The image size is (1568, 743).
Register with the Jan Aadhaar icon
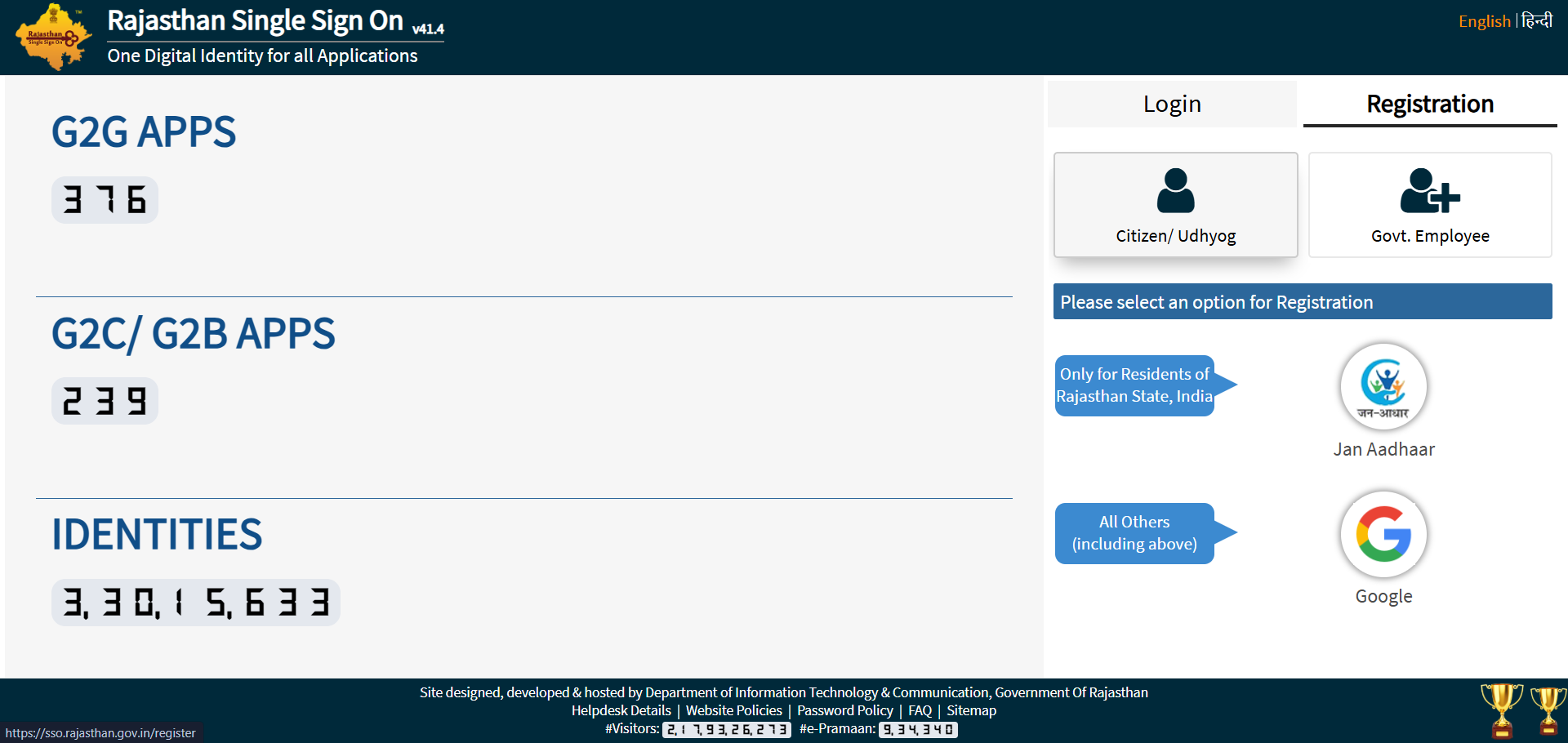(1383, 386)
